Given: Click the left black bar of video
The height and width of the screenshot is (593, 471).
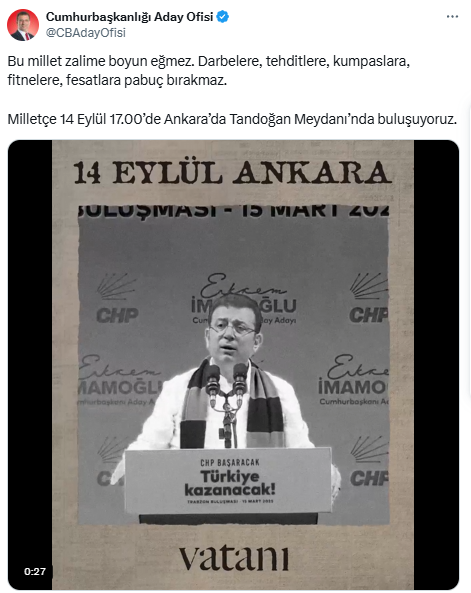Looking at the screenshot, I should tap(30, 365).
